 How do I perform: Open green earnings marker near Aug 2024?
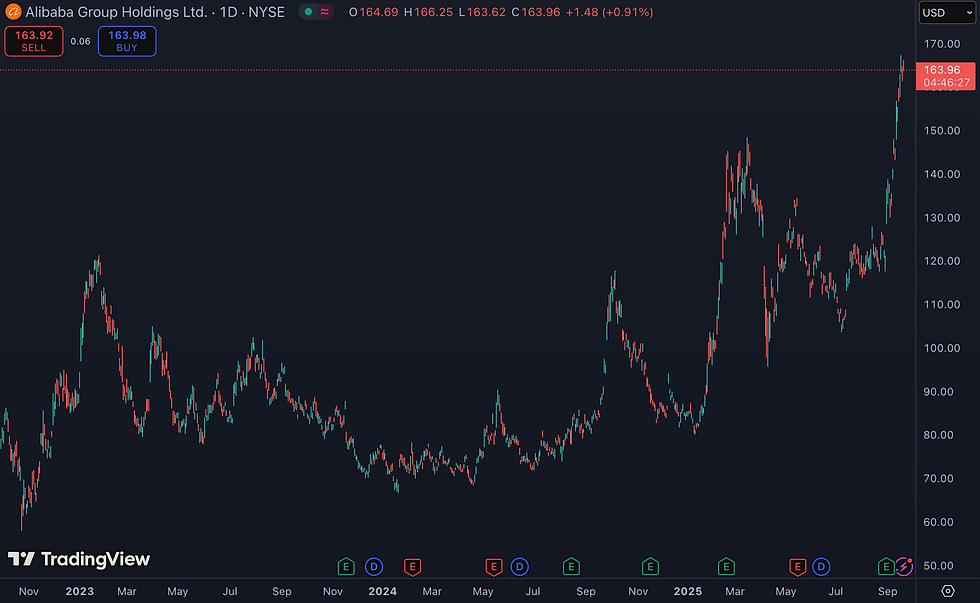coord(571,567)
